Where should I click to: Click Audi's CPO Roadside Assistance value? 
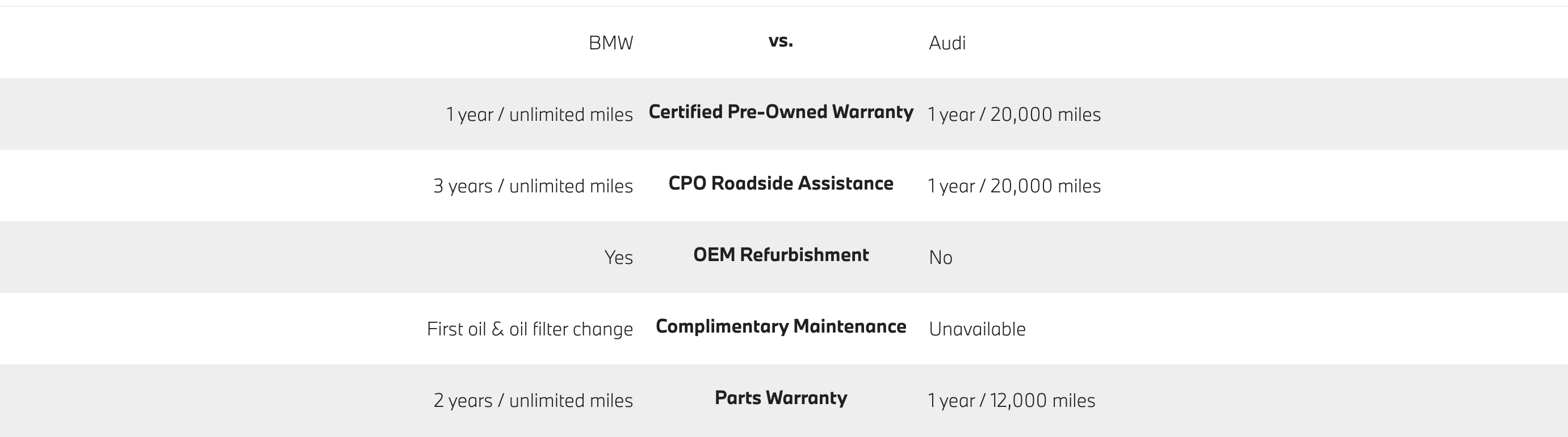click(1014, 186)
